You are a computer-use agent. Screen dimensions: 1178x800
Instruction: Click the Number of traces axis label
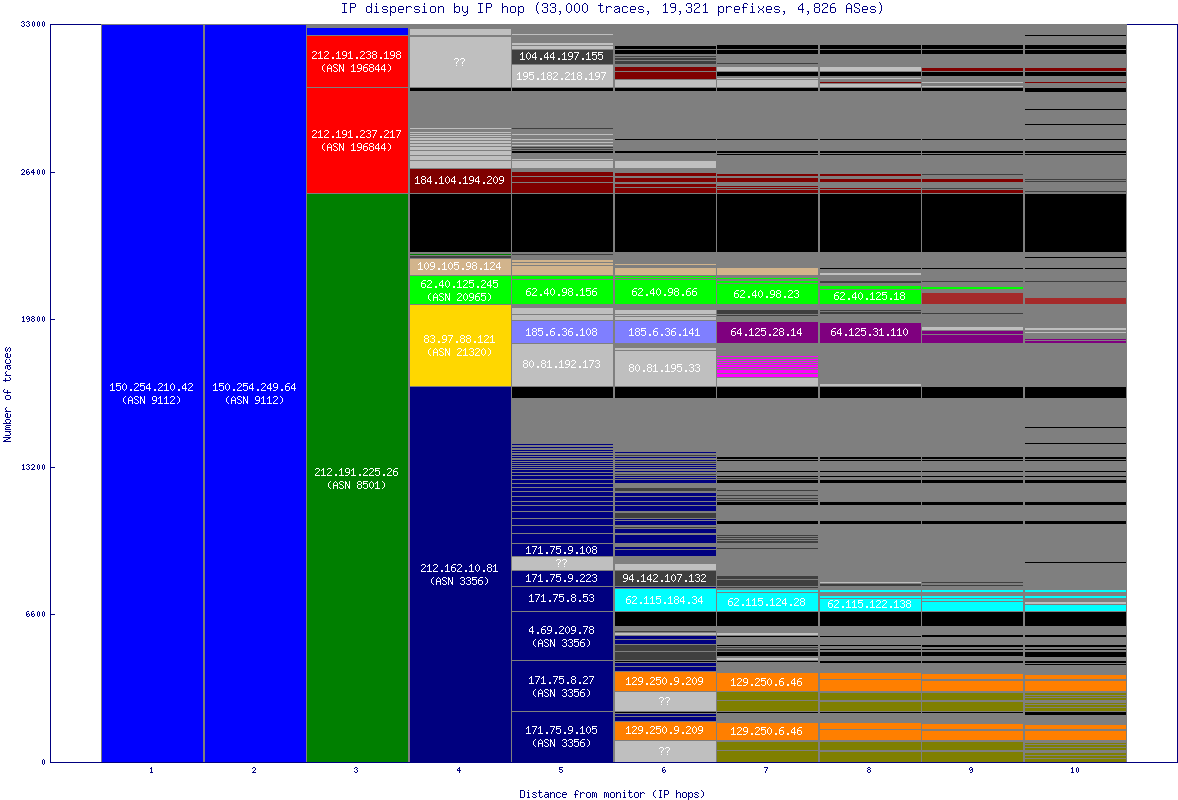pos(8,394)
